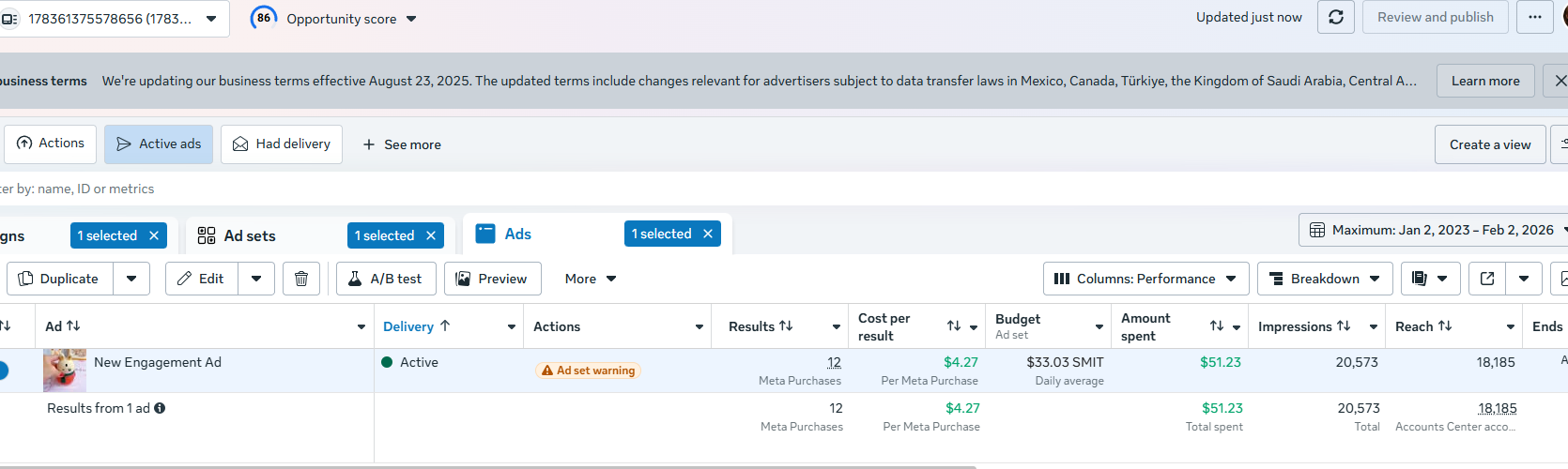Expand the Duplicate dropdown arrow
The height and width of the screenshot is (469, 1568).
tap(131, 279)
